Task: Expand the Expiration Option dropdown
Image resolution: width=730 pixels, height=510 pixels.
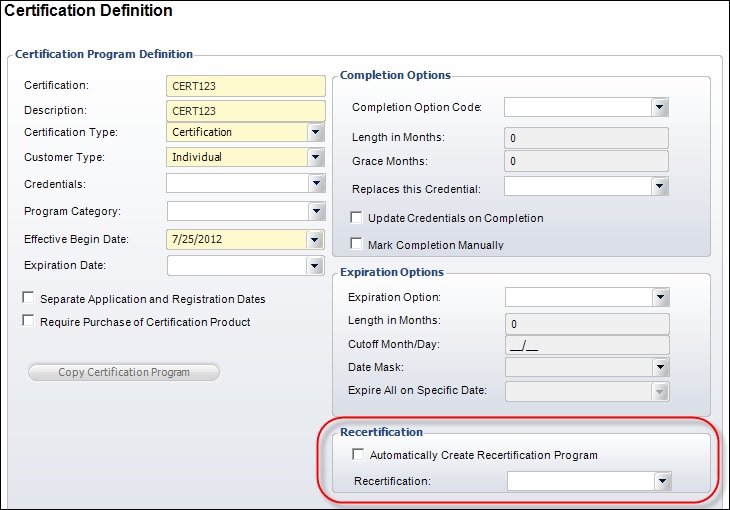Action: 660,297
